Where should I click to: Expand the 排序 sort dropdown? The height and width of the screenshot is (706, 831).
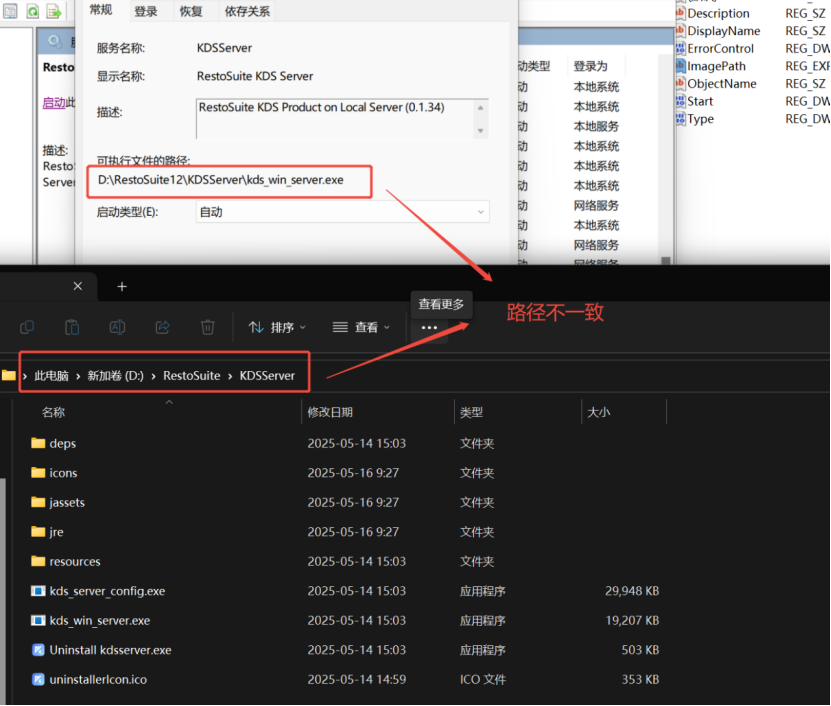point(277,327)
